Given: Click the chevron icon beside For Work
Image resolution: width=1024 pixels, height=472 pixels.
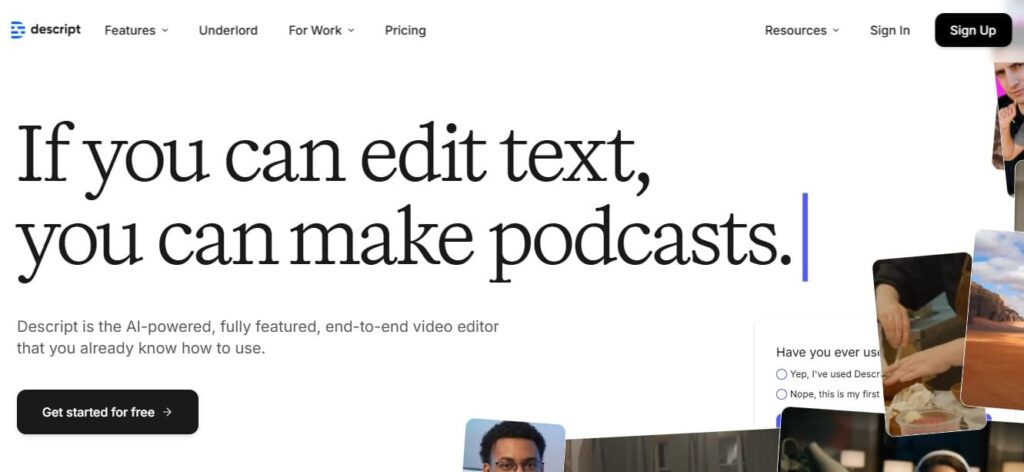Looking at the screenshot, I should click(x=351, y=31).
